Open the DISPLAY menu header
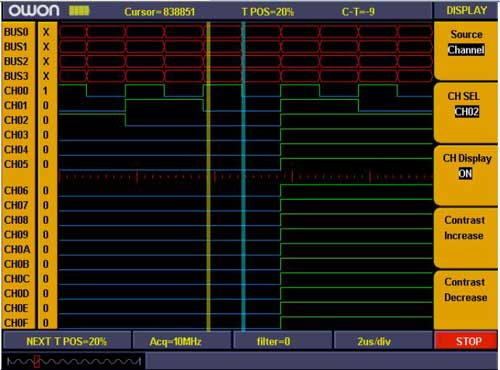This screenshot has height=370, width=500. (466, 11)
